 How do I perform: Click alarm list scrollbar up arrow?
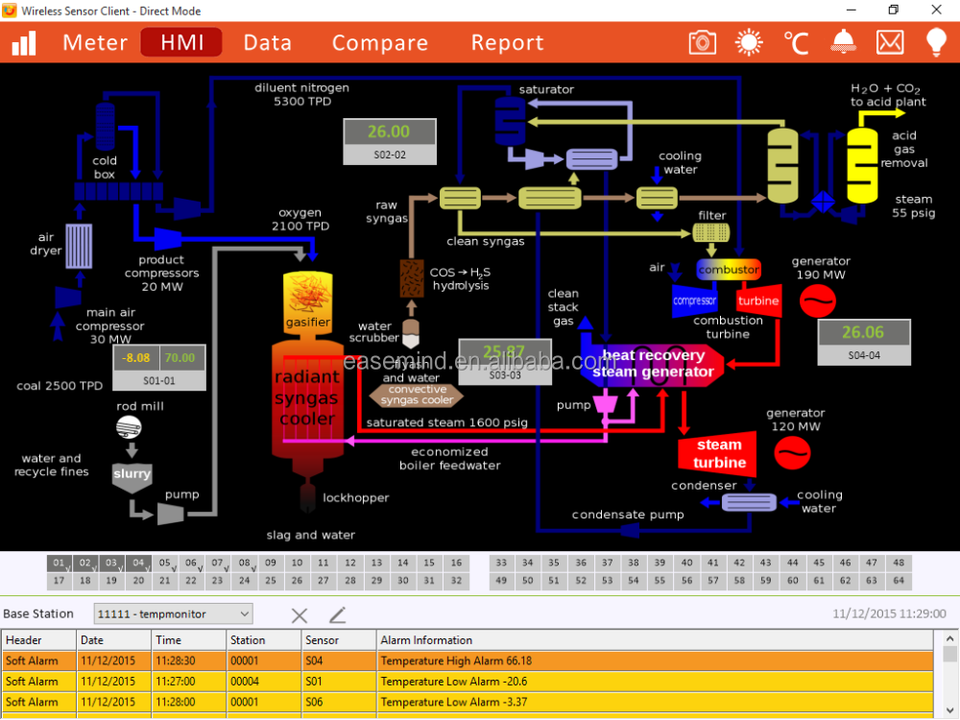950,639
